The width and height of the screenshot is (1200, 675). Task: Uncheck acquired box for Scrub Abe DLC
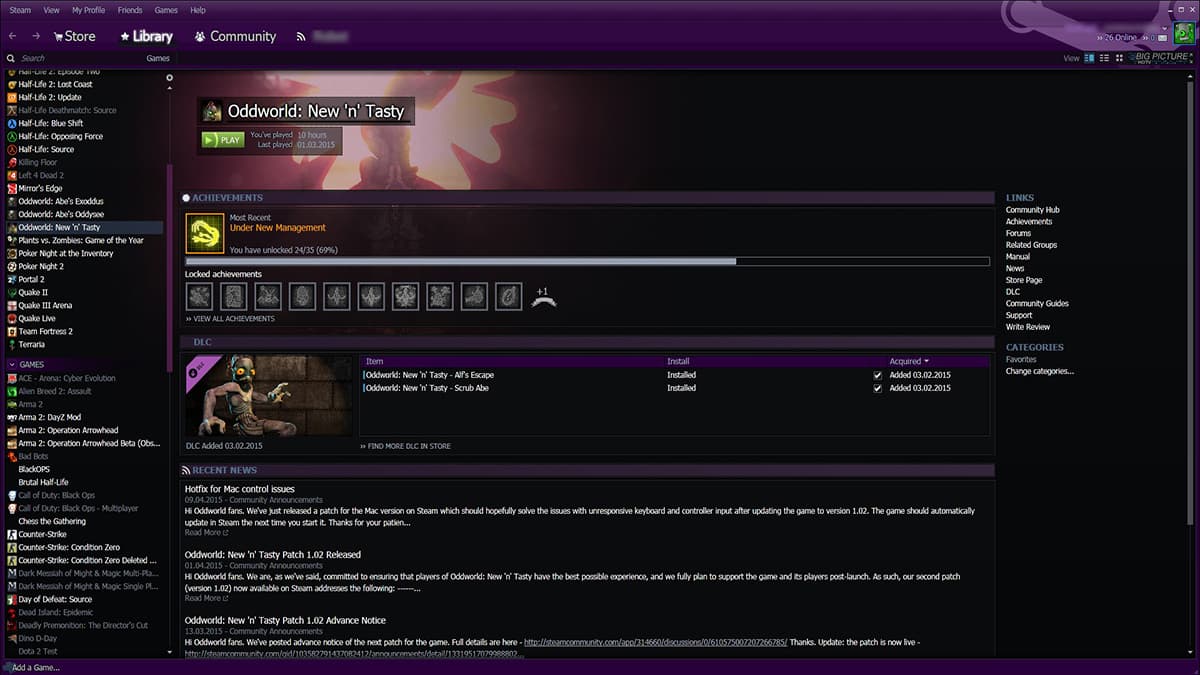point(877,388)
